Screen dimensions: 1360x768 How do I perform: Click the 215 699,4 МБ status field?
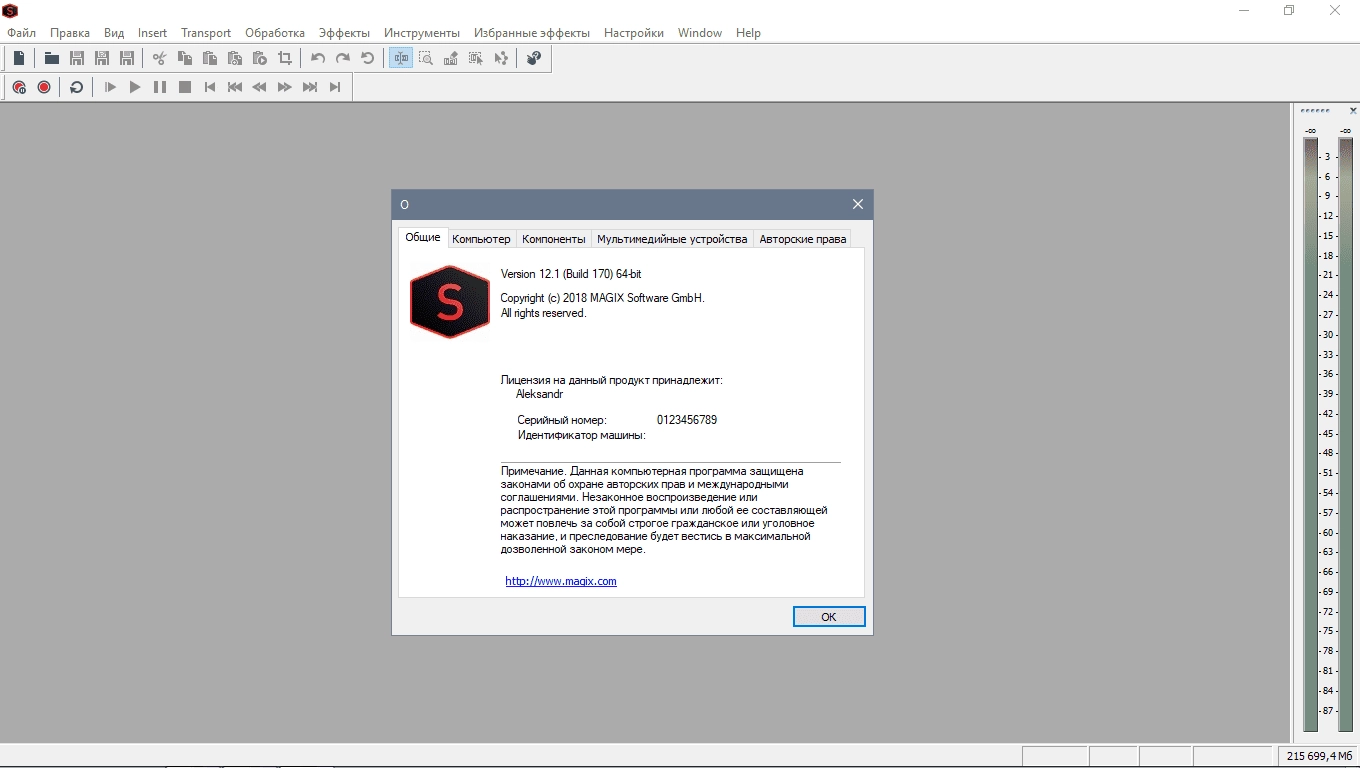point(1318,756)
